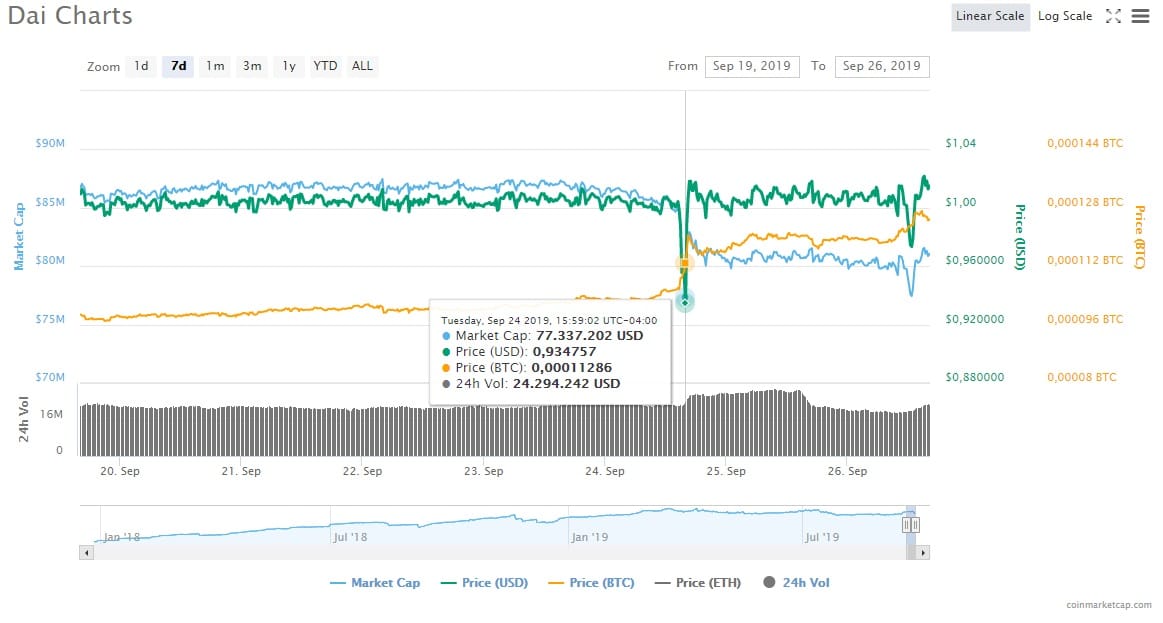Click the 23. Sep axis label
The image size is (1163, 623).
coord(484,471)
